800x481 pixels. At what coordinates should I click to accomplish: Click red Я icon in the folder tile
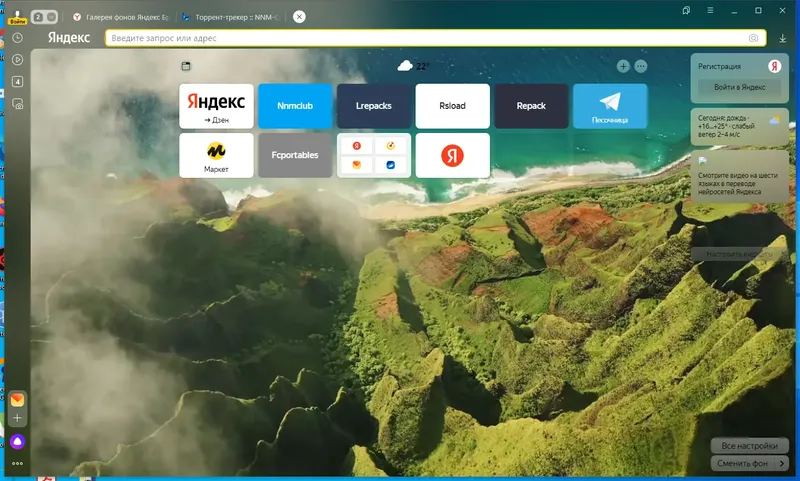click(357, 146)
